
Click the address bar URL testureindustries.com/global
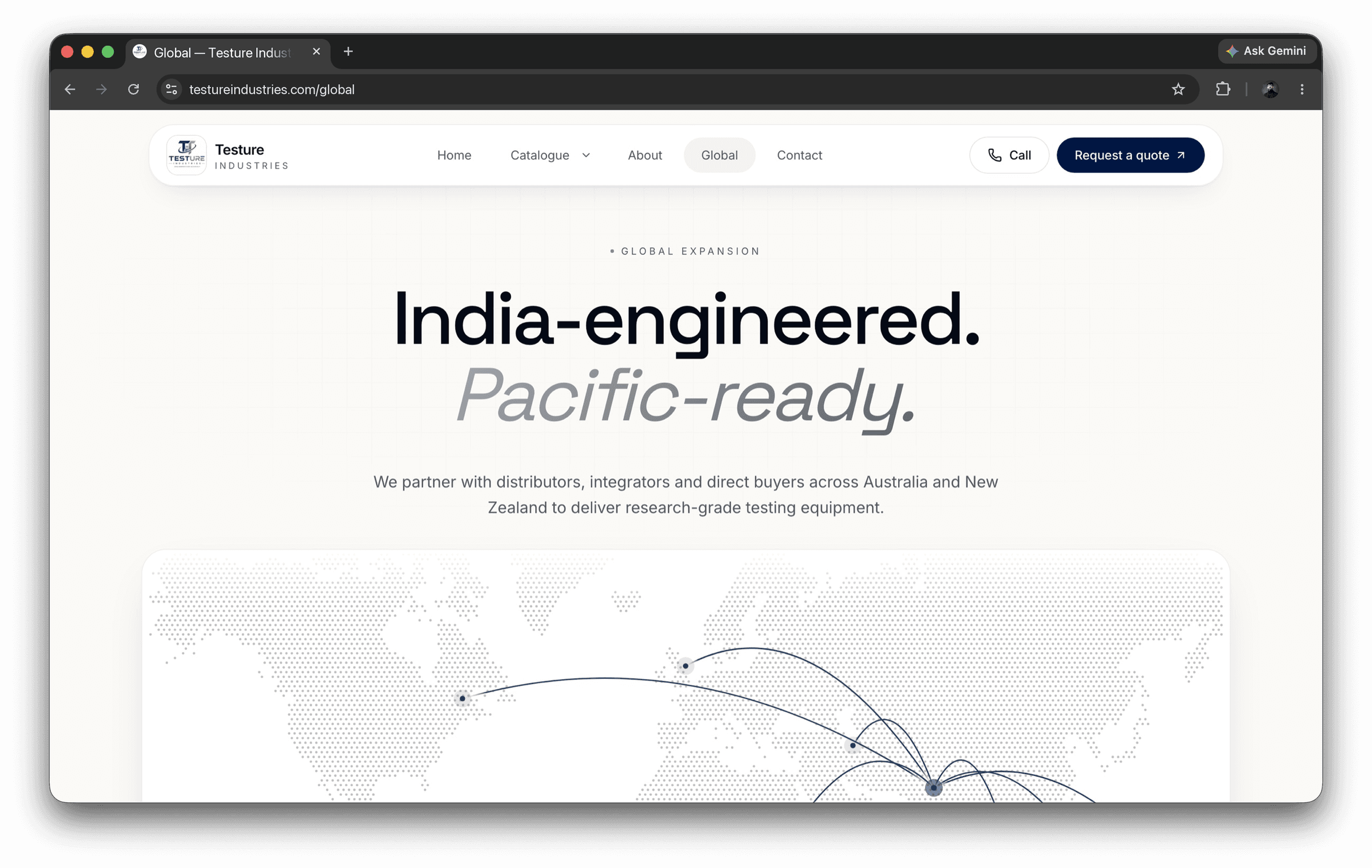pyautogui.click(x=272, y=90)
